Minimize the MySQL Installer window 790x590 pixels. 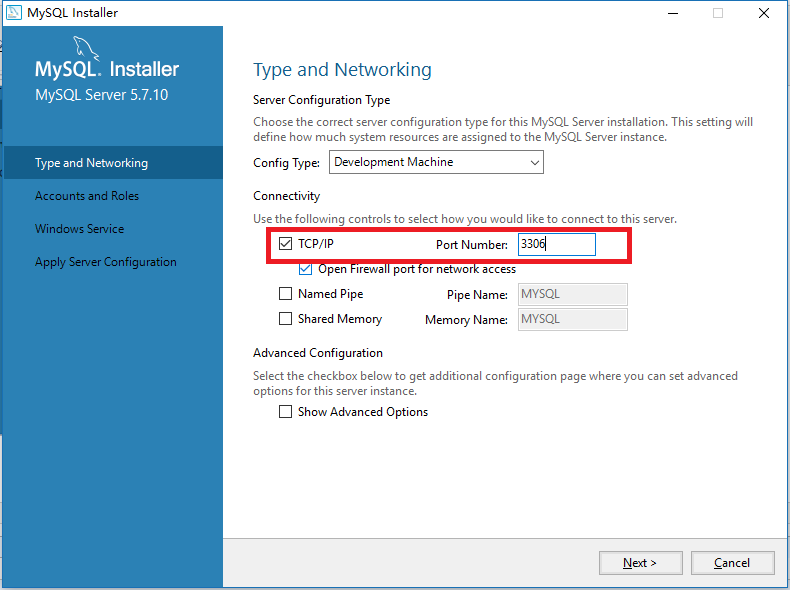point(673,13)
